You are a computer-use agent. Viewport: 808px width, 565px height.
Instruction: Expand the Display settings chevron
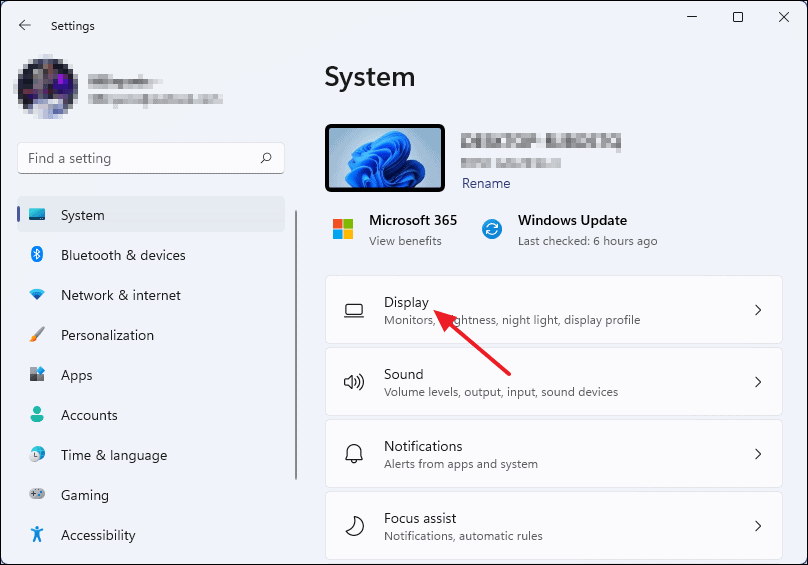pyautogui.click(x=758, y=310)
